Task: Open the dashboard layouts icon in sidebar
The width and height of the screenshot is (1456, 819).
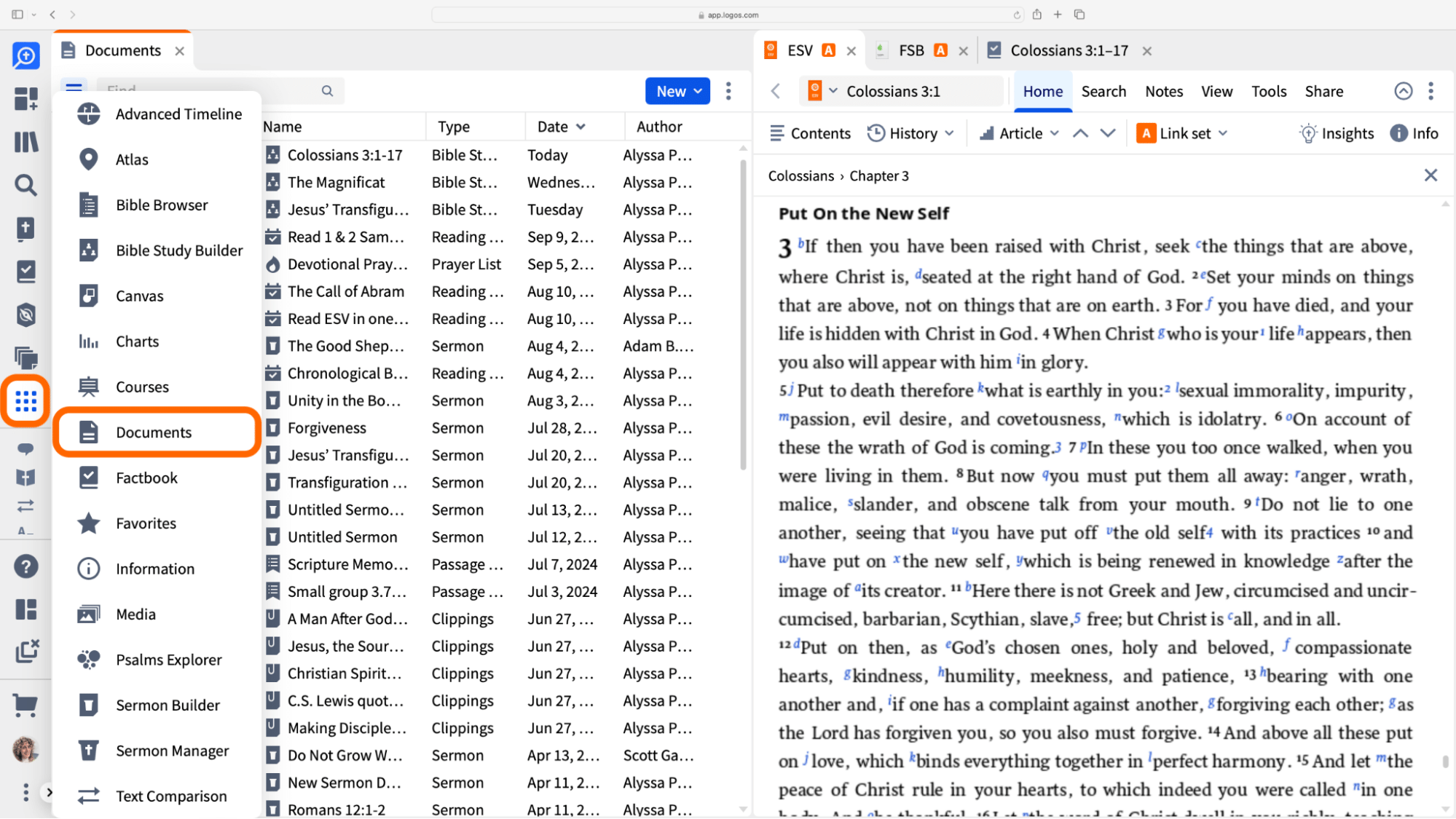Action: point(25,609)
